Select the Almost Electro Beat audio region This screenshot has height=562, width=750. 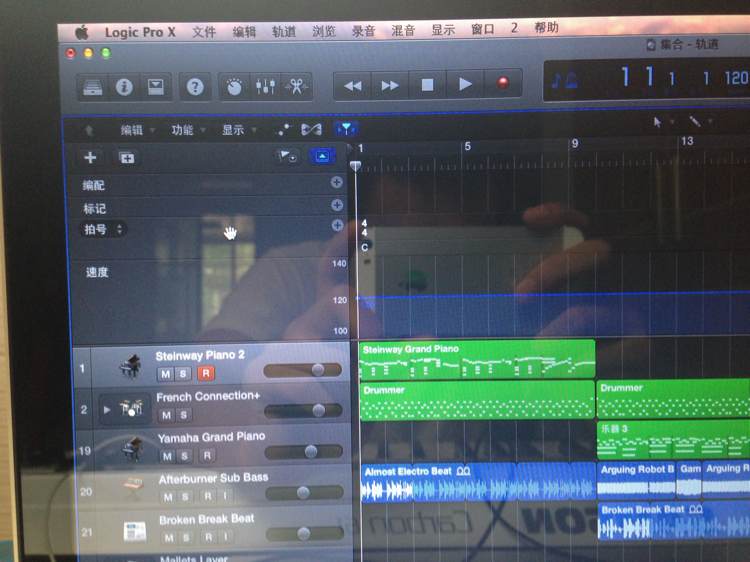pos(478,483)
